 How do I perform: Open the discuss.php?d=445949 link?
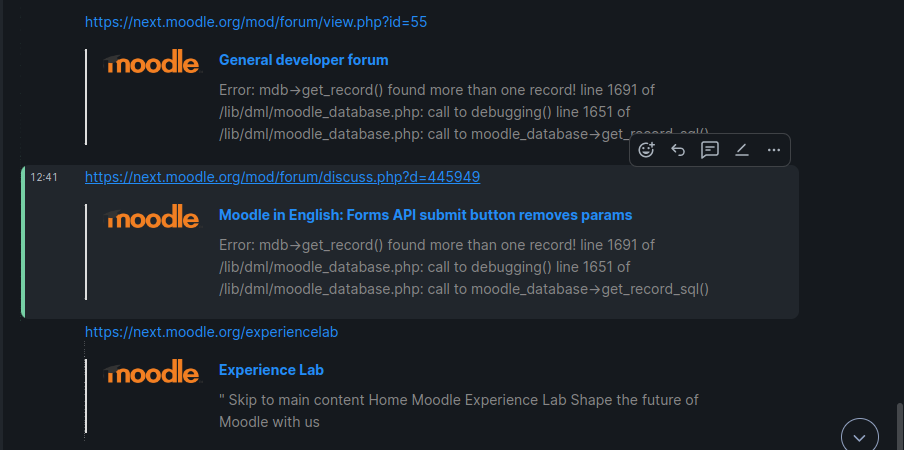pos(282,177)
